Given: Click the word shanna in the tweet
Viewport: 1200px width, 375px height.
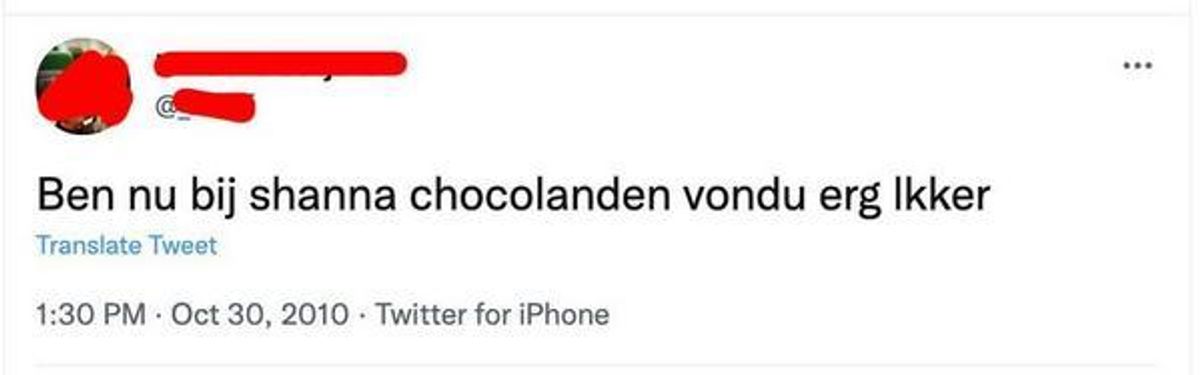Looking at the screenshot, I should (x=322, y=195).
